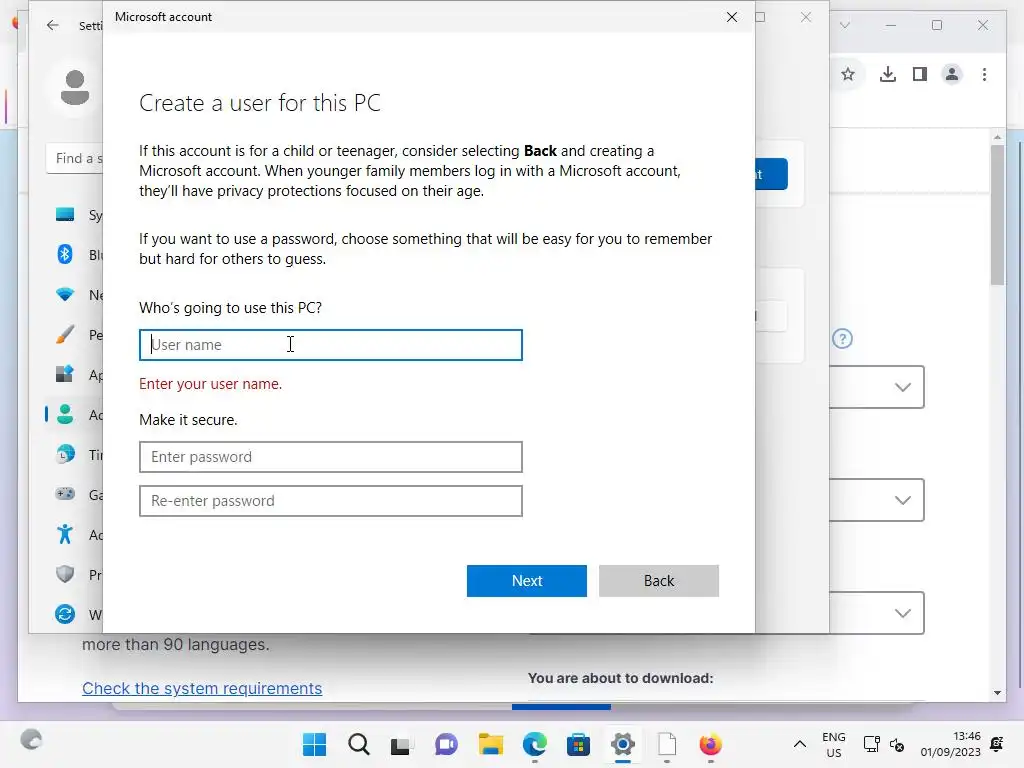Bookmark page with browser star icon

pos(848,74)
